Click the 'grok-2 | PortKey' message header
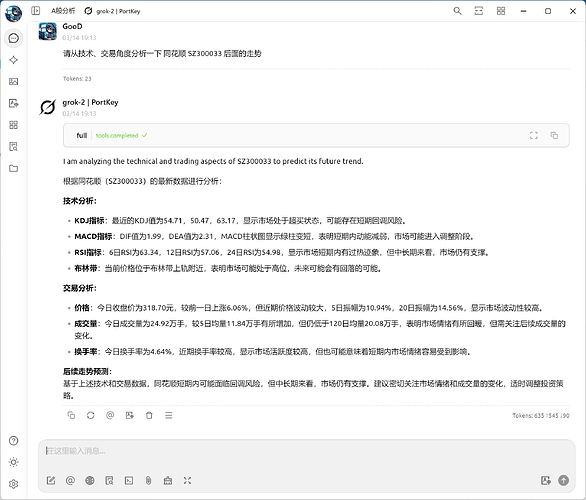The width and height of the screenshot is (586, 500). [x=90, y=102]
